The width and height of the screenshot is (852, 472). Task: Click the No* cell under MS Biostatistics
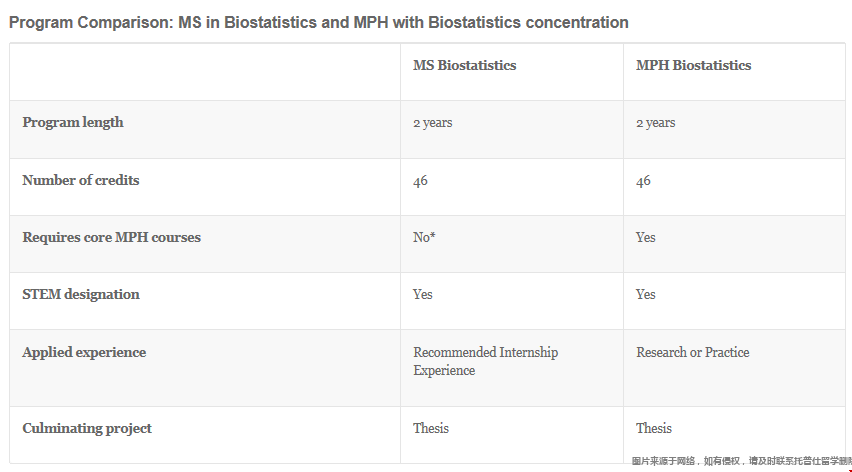pyautogui.click(x=424, y=238)
